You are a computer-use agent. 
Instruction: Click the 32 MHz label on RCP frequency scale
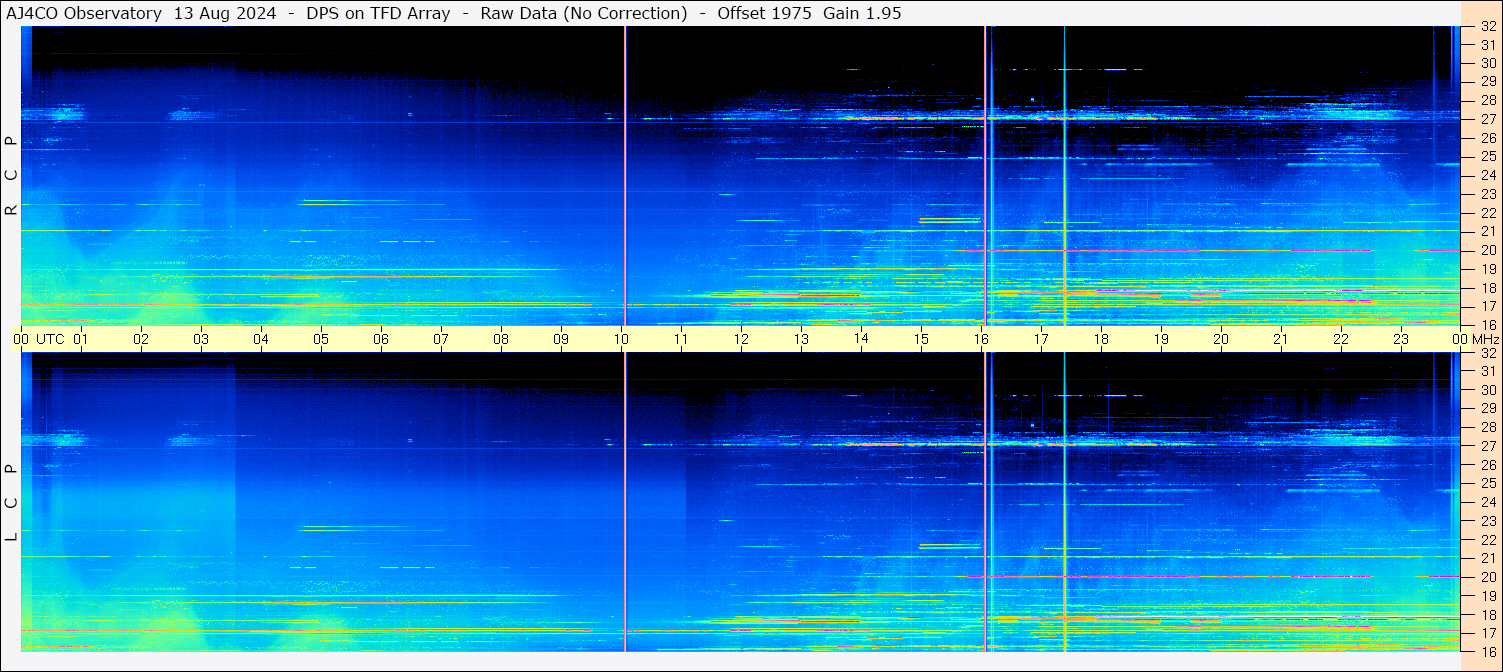tap(1488, 27)
